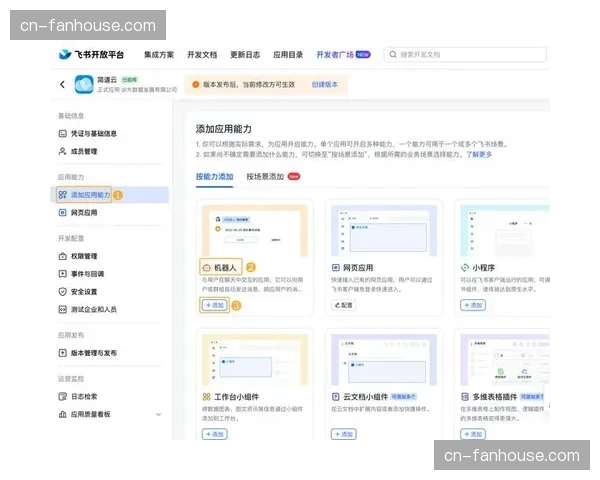Viewport: 600px width, 480px height.
Task: Open 开发者广场 in the top navigation
Action: (335, 55)
